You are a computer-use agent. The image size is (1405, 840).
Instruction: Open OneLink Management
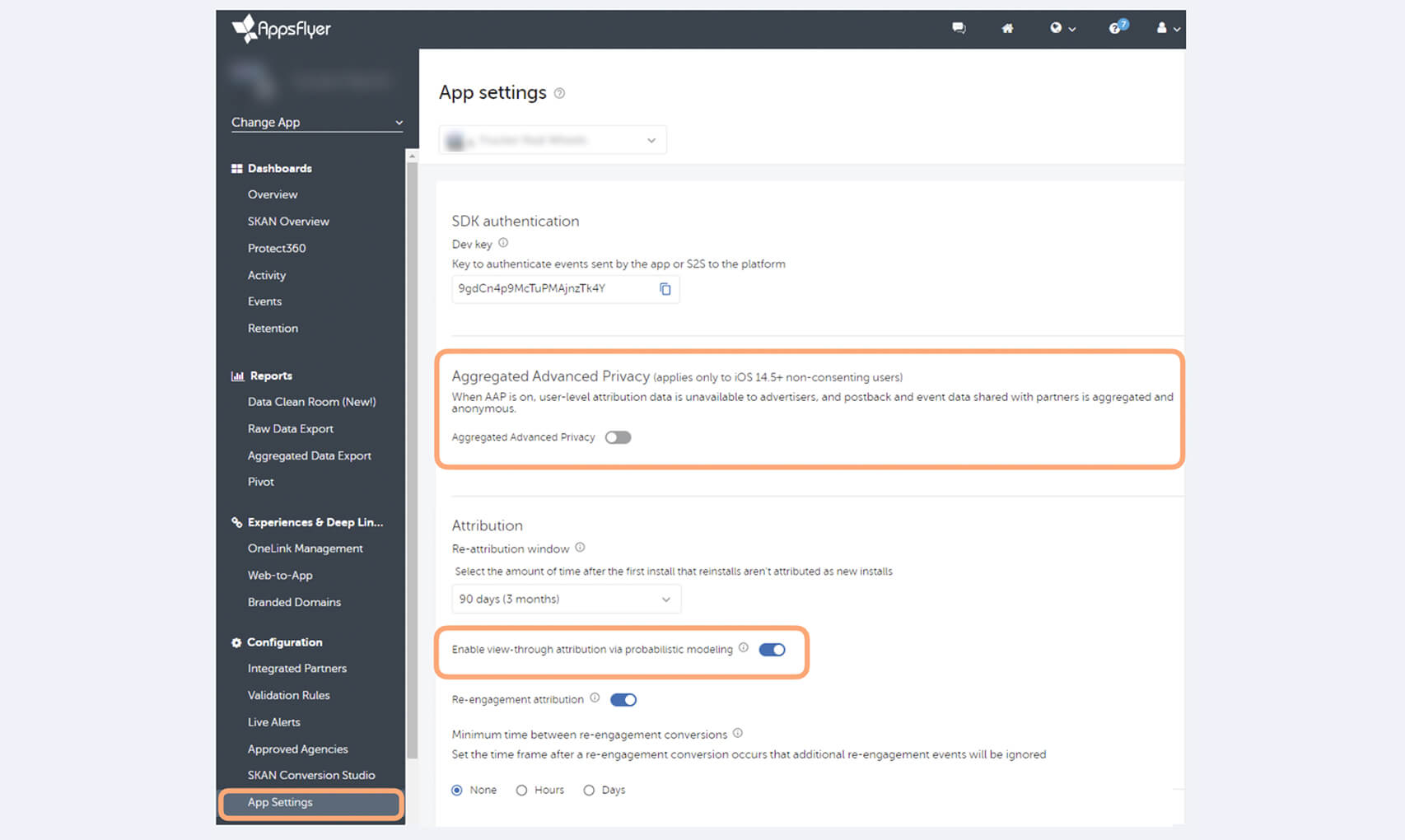306,548
